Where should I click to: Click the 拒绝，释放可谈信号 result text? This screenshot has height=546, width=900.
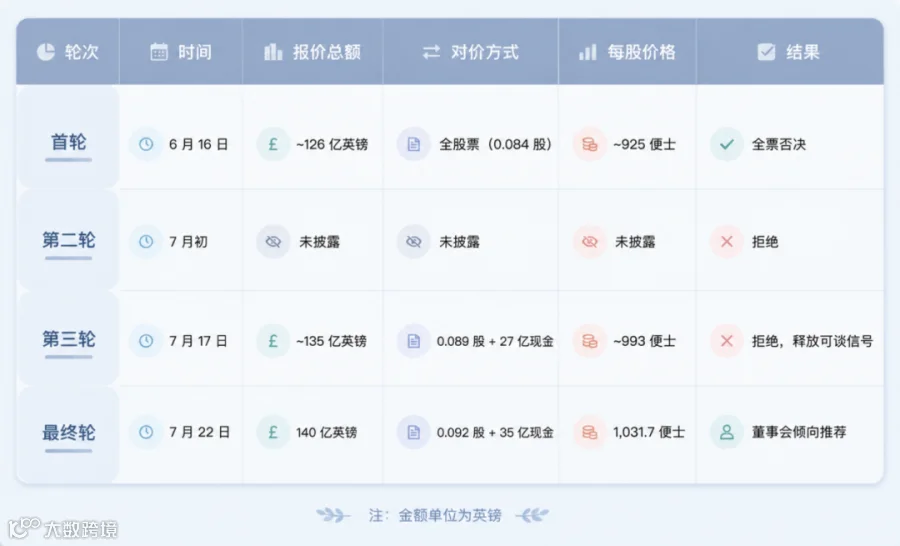pyautogui.click(x=812, y=341)
